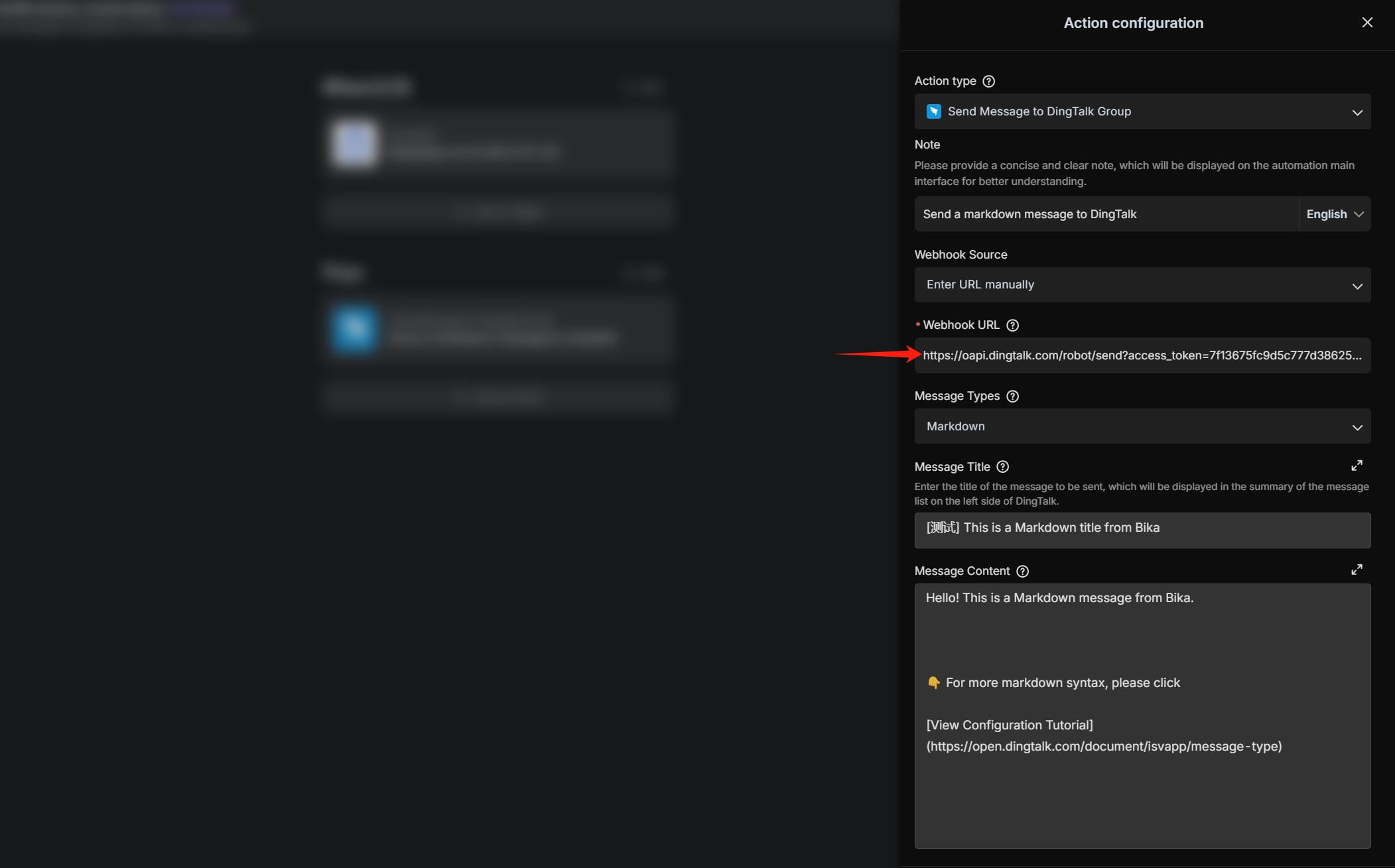This screenshot has height=868, width=1395.
Task: Click the '[View Configuration Tutorial]' text
Action: tap(1010, 725)
